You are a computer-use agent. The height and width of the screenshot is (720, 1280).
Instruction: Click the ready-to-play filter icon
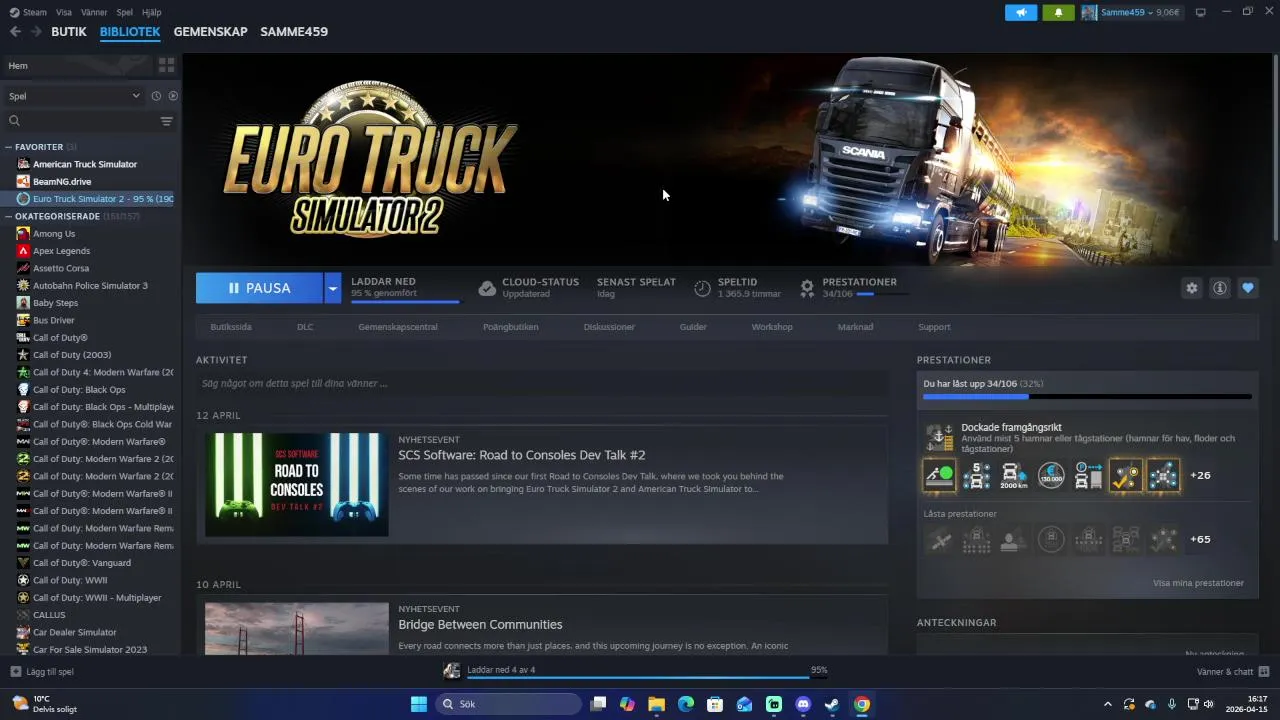tap(173, 96)
